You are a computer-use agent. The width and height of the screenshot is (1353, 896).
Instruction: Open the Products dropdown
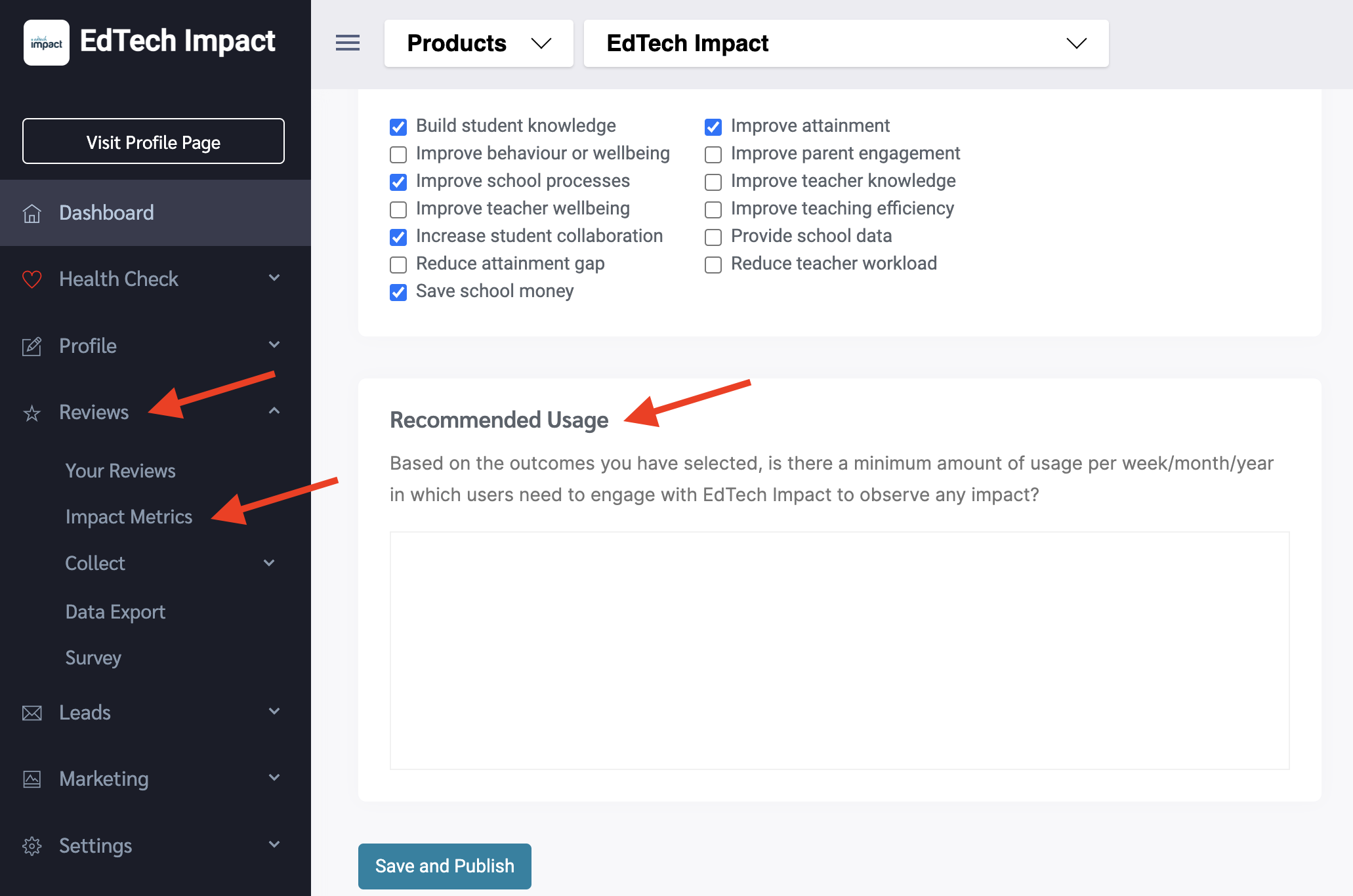[x=479, y=43]
